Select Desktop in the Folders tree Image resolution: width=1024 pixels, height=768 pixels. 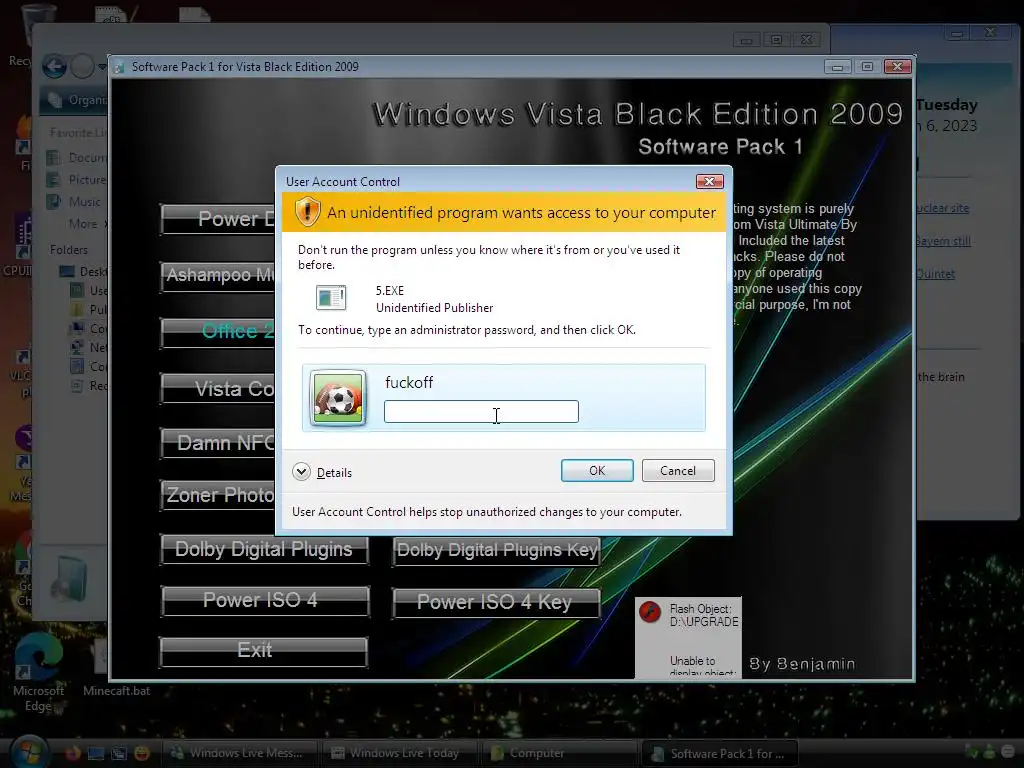(x=83, y=272)
